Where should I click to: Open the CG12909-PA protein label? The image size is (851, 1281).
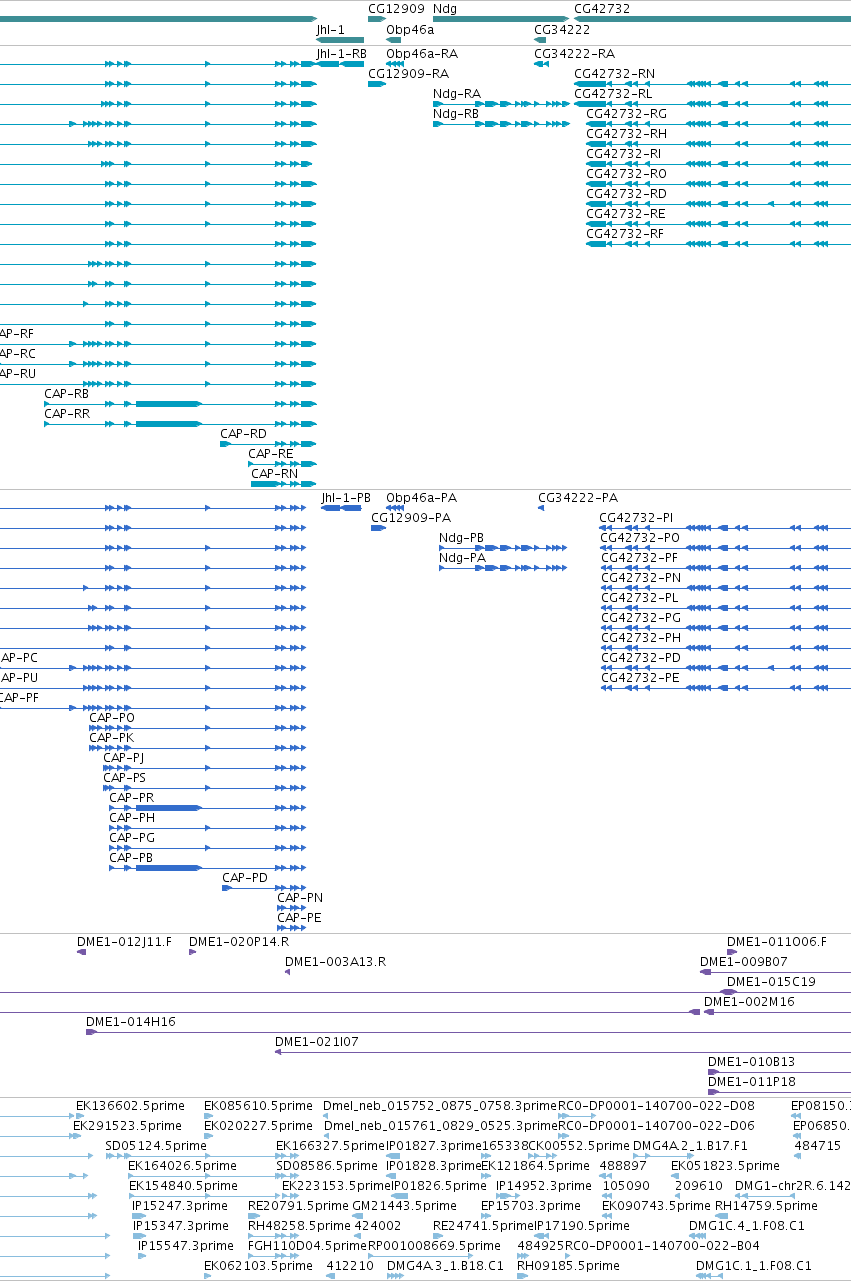(411, 517)
